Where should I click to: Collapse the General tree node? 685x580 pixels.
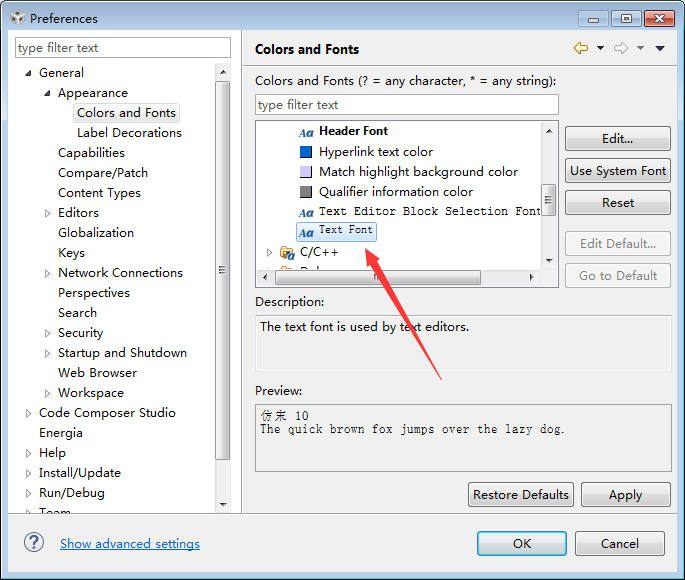coord(28,73)
